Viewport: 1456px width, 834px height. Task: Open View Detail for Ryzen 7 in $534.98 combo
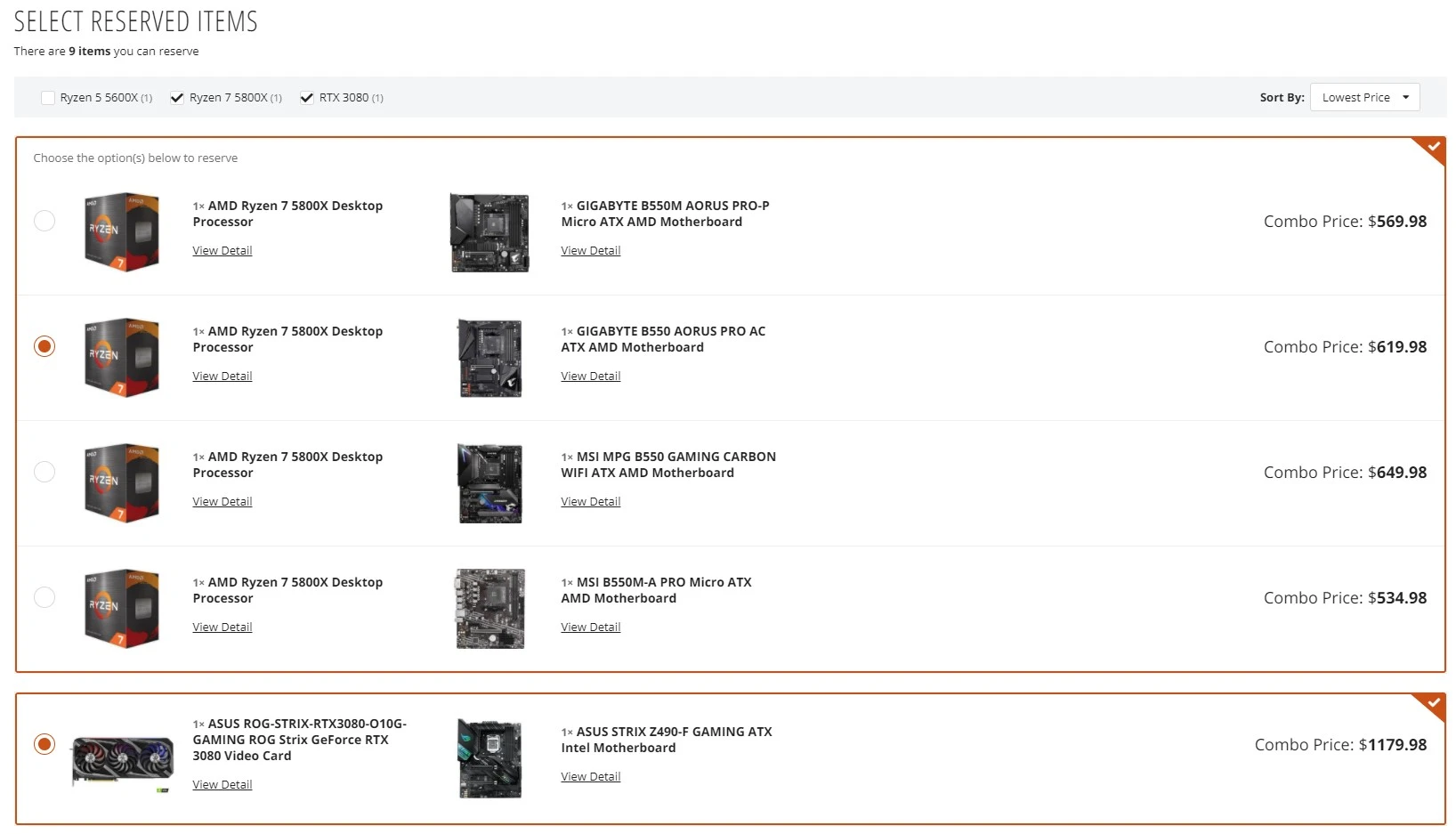pyautogui.click(x=222, y=628)
